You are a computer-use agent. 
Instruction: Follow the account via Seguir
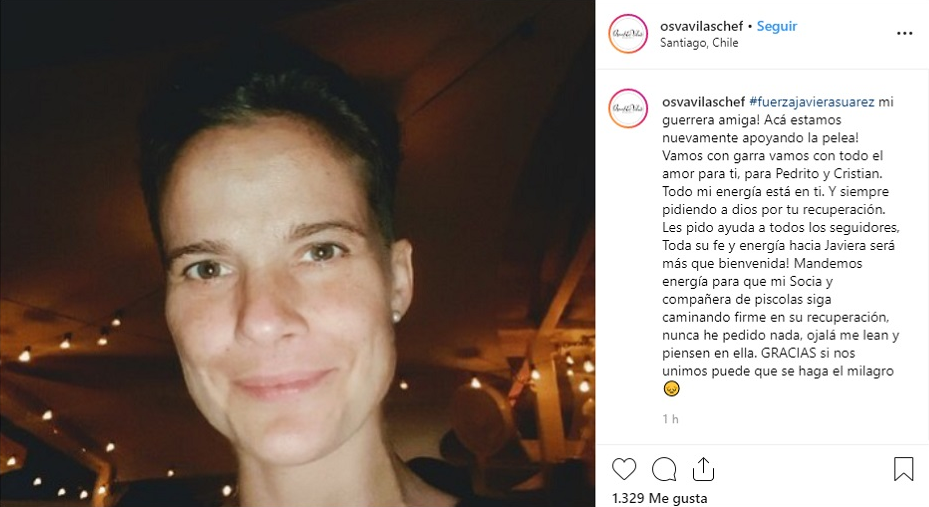[x=777, y=26]
